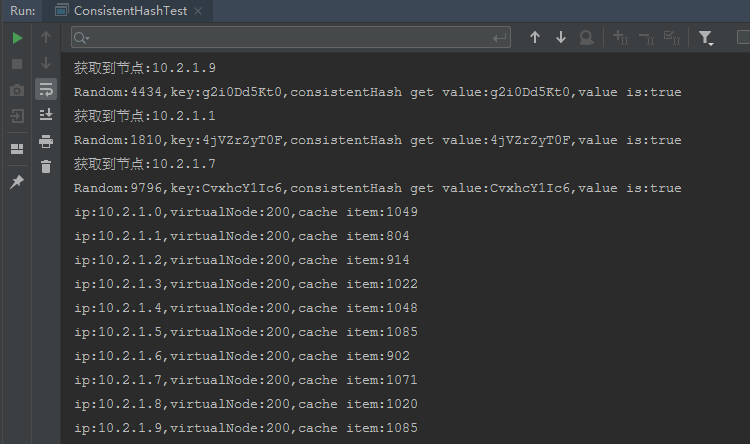Click the green Rerun button
750x444 pixels.
click(17, 38)
